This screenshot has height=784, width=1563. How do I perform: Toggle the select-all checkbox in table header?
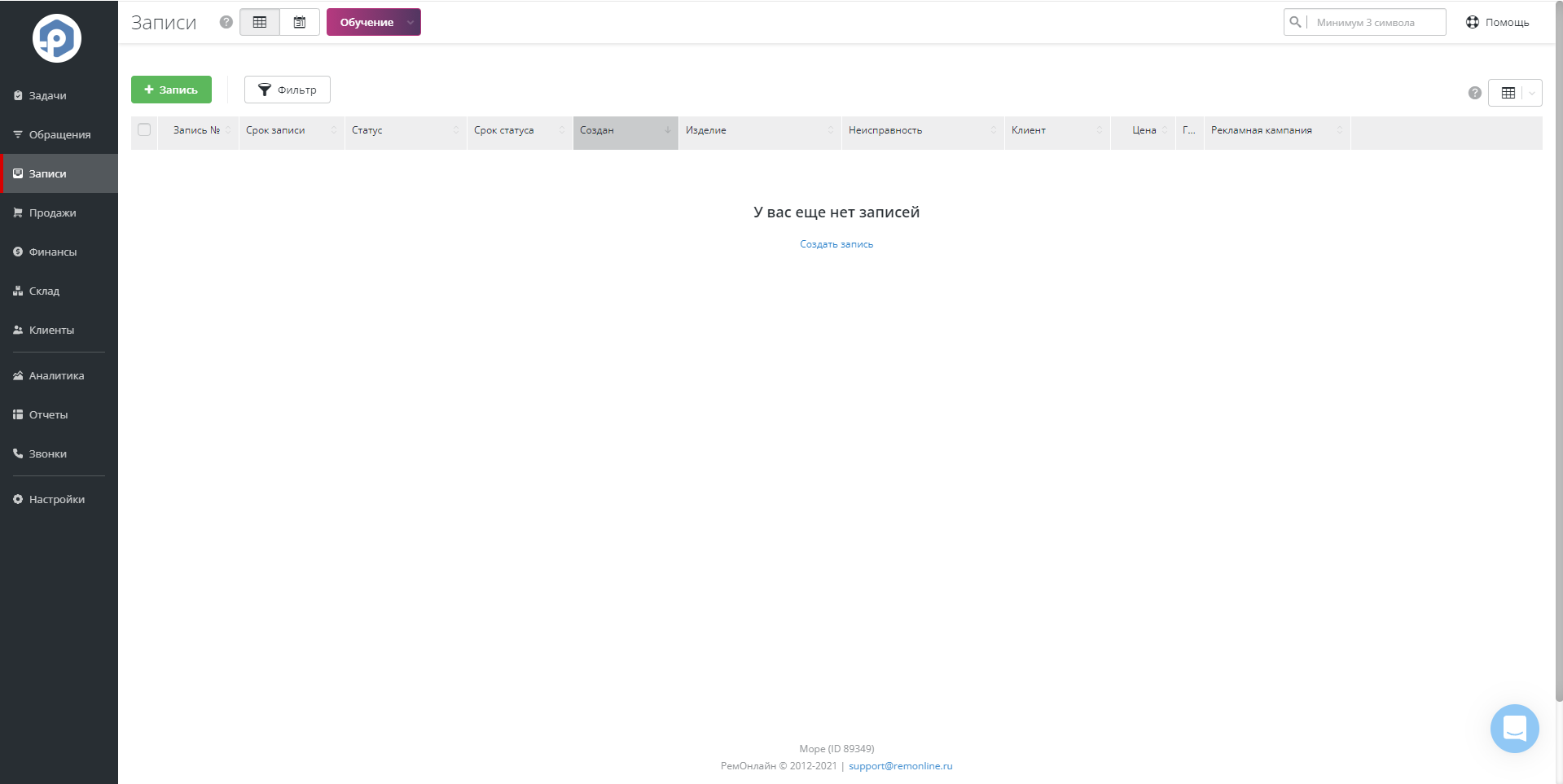(x=144, y=129)
